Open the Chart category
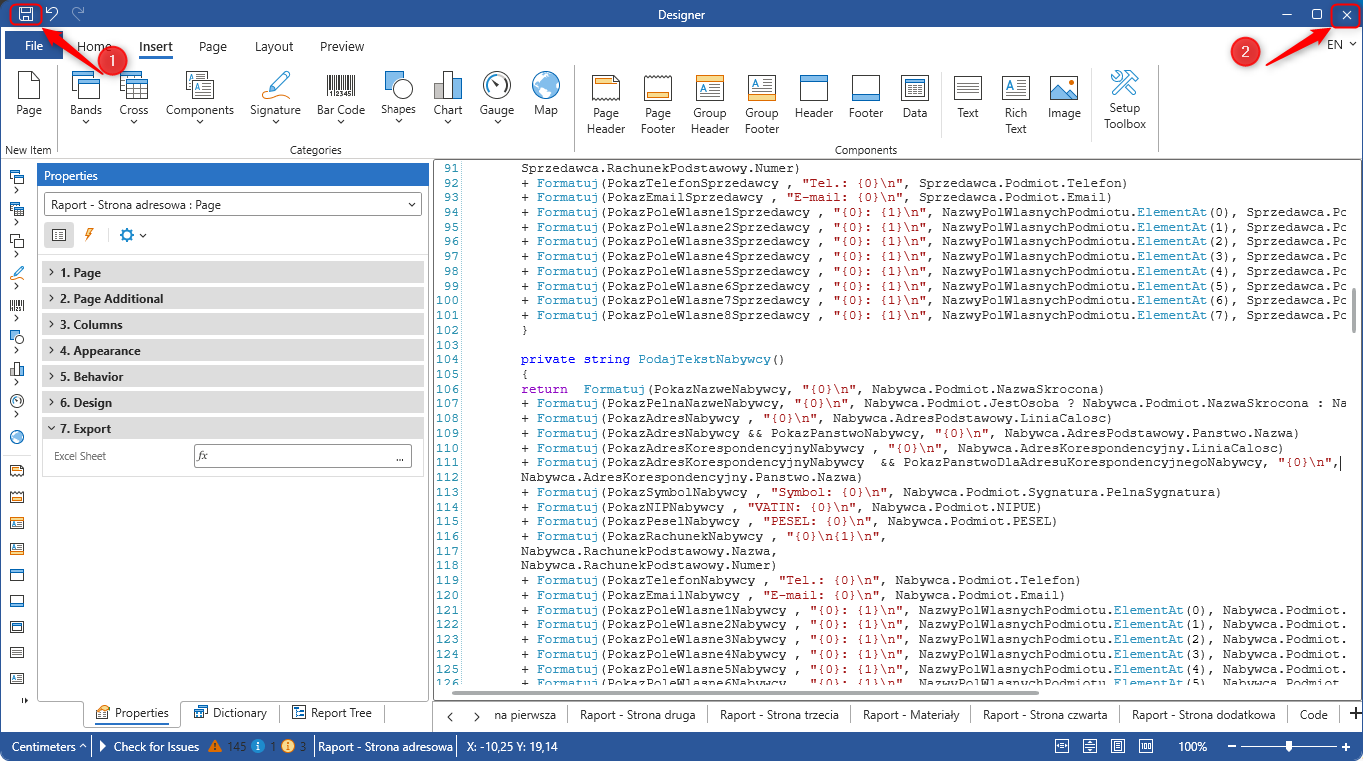1363x761 pixels. tap(448, 96)
